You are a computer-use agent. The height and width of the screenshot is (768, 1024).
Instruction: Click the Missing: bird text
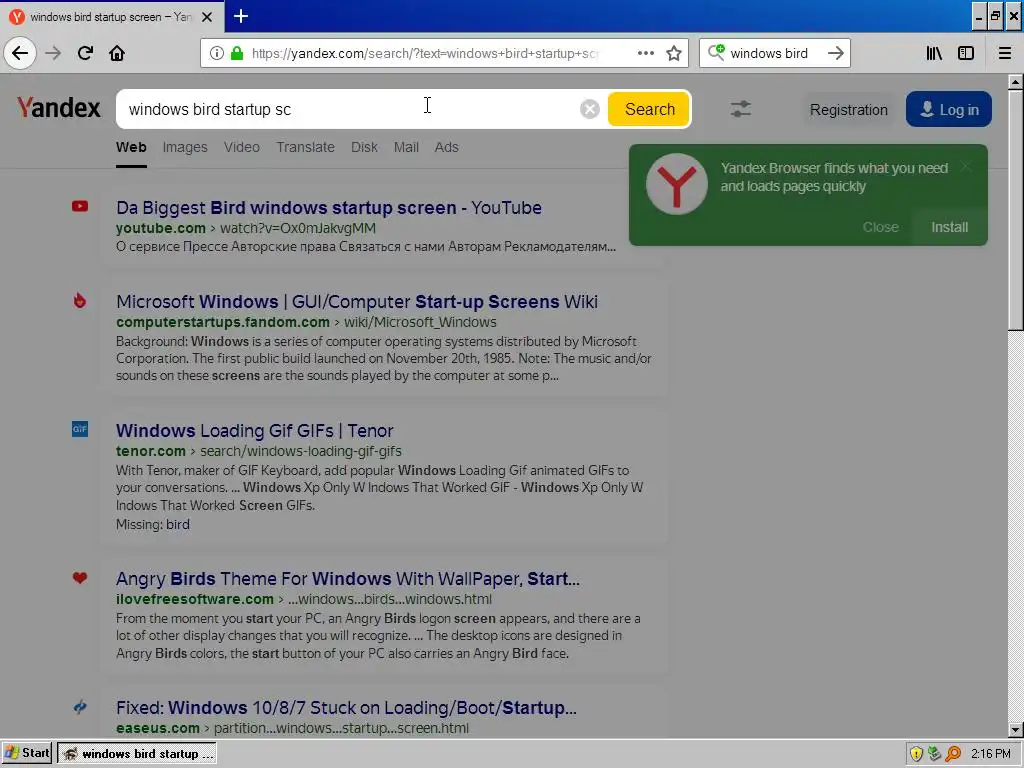tap(153, 524)
